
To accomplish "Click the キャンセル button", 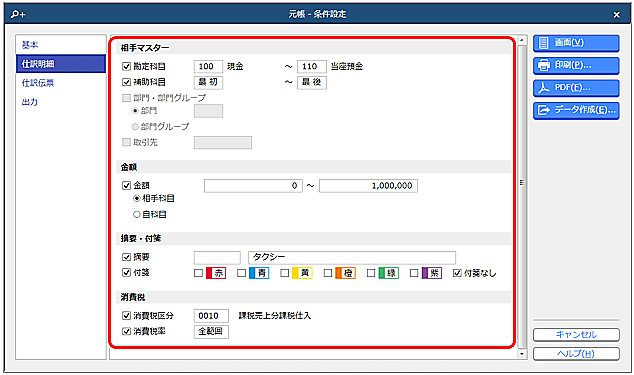I will click(576, 335).
